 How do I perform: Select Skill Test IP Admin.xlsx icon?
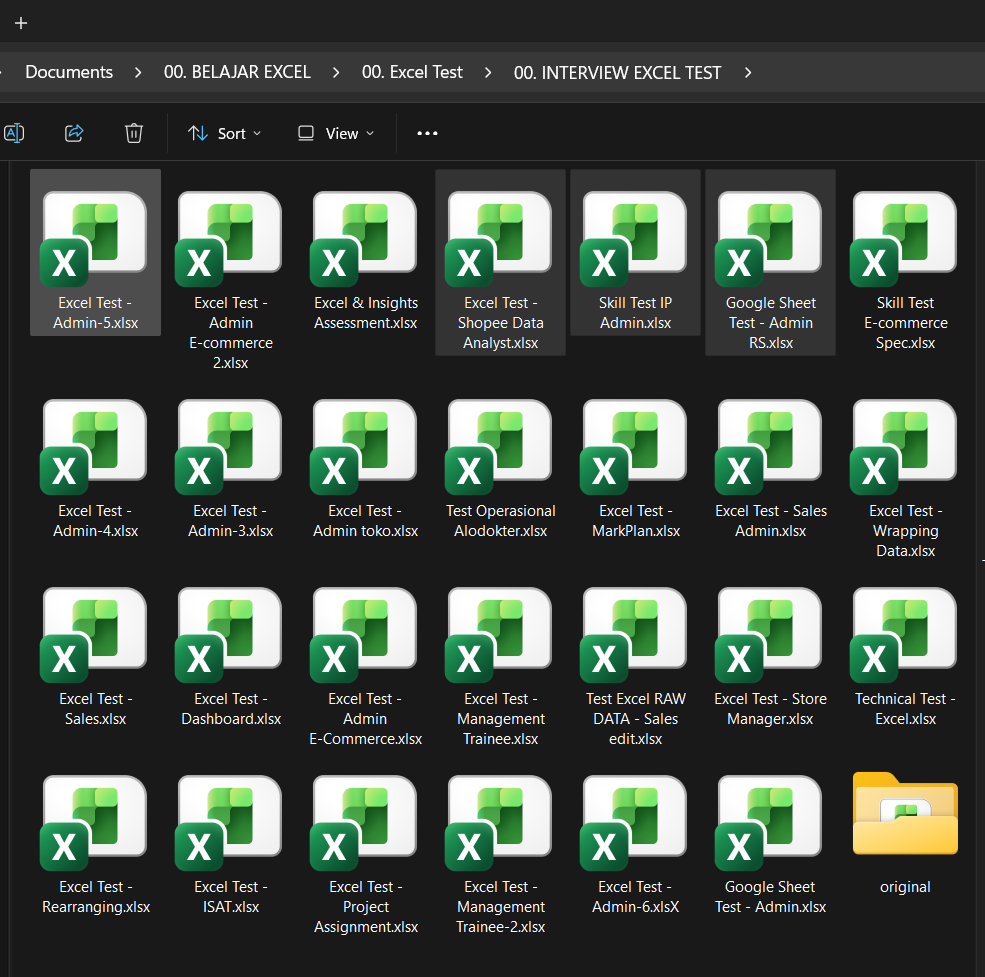point(634,239)
